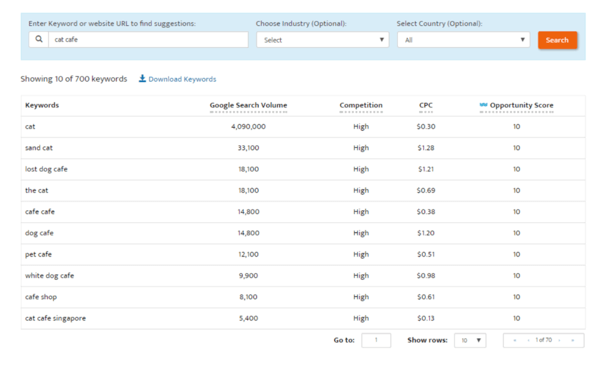Click the download arrow icon
This screenshot has width=614, height=369.
142,79
